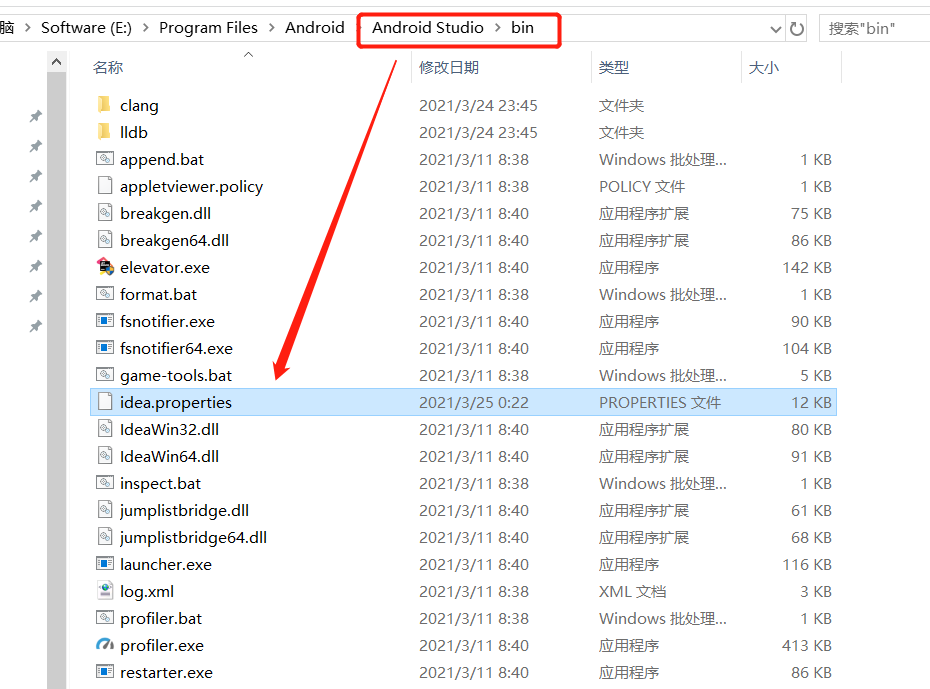Click the bin breadcrumb segment

(522, 28)
